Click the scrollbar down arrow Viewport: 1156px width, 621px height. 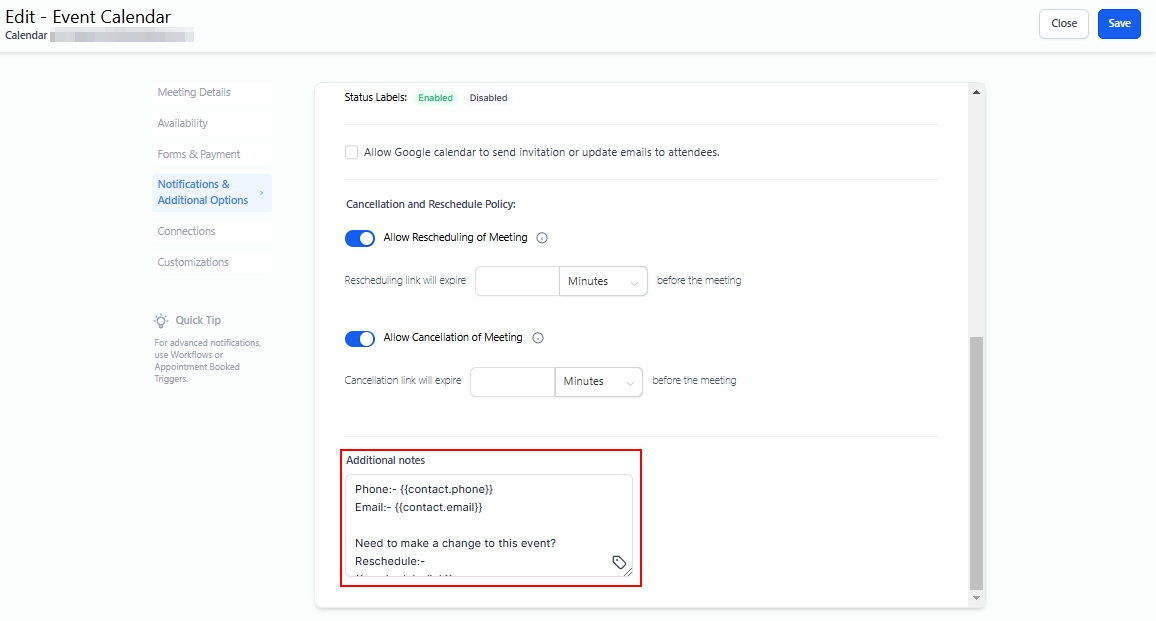point(976,598)
